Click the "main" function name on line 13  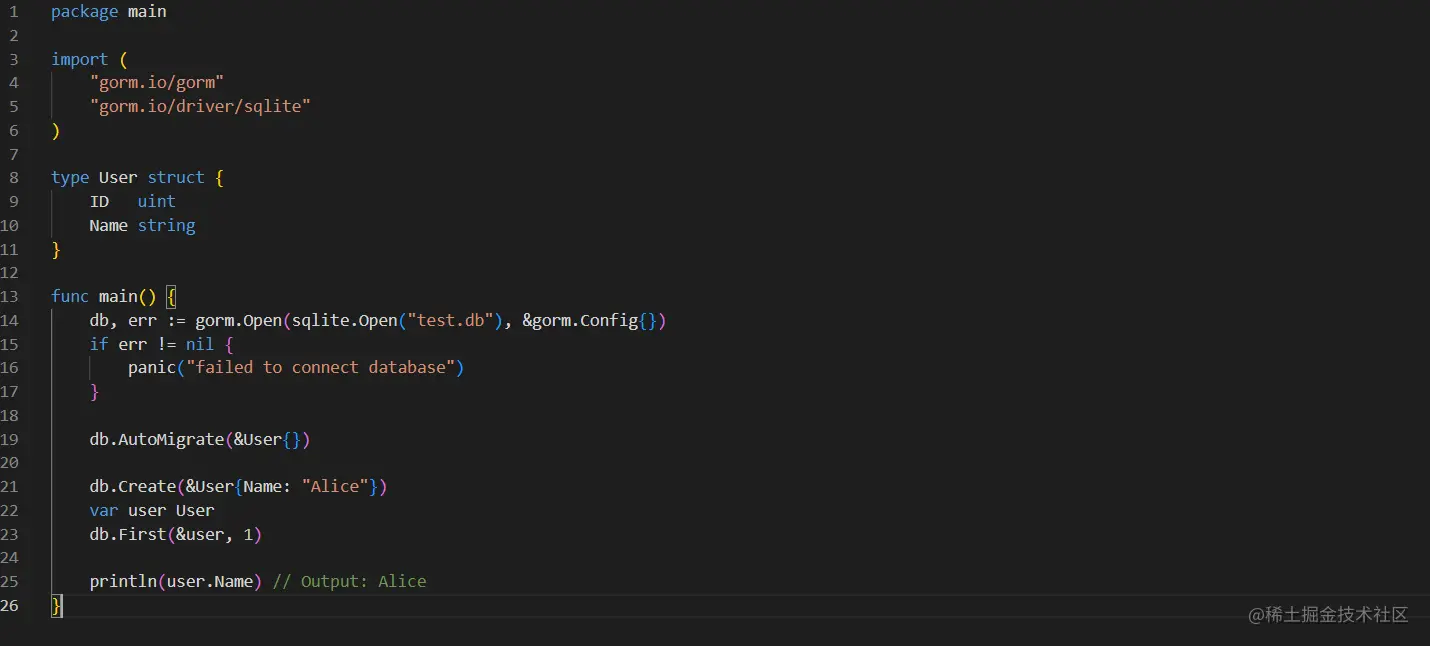pyautogui.click(x=118, y=296)
